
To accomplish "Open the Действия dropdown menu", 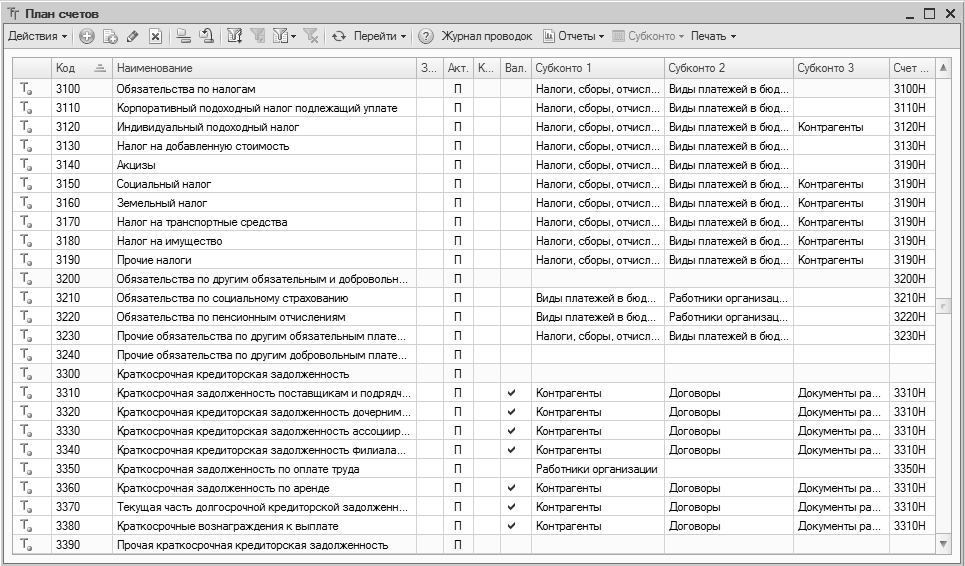I will click(x=37, y=36).
